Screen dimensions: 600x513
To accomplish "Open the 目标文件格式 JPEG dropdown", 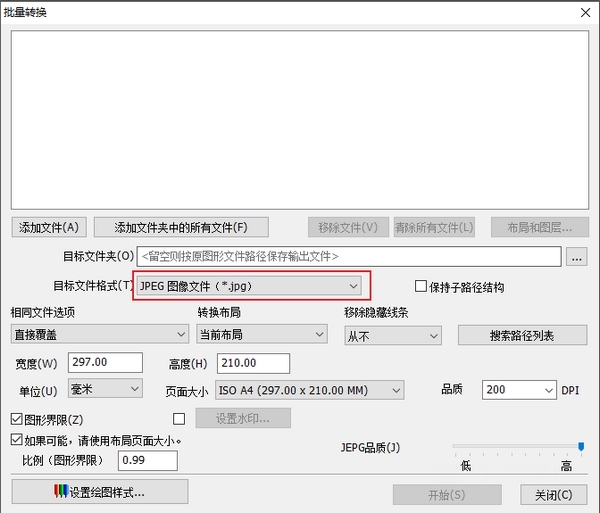I will (x=249, y=286).
